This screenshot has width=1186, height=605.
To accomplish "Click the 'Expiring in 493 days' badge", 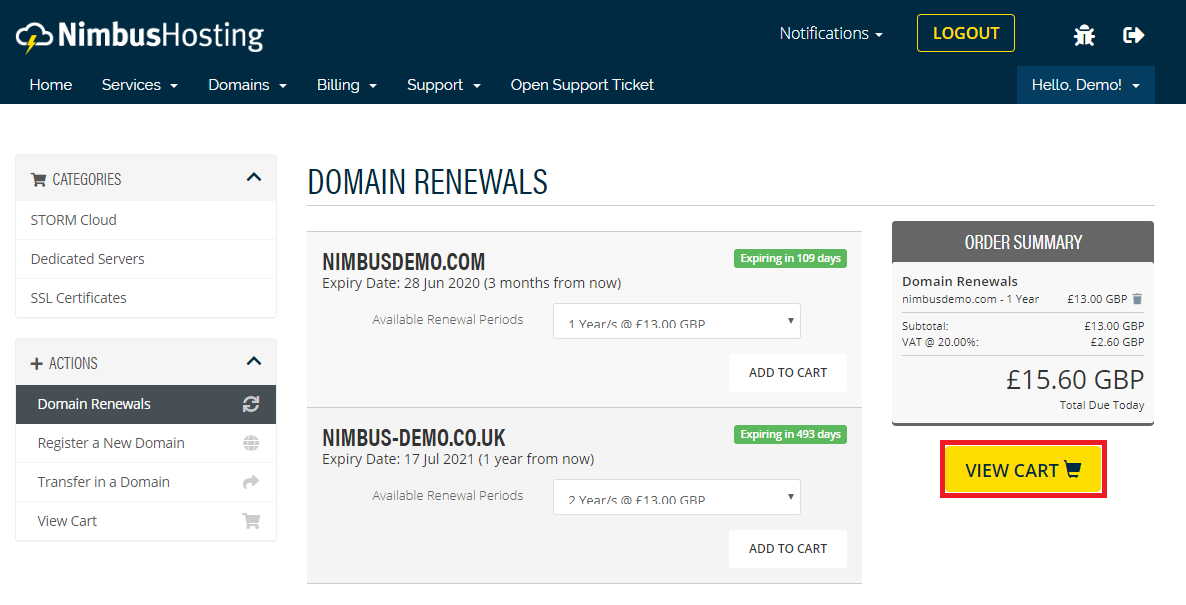I will [x=790, y=435].
